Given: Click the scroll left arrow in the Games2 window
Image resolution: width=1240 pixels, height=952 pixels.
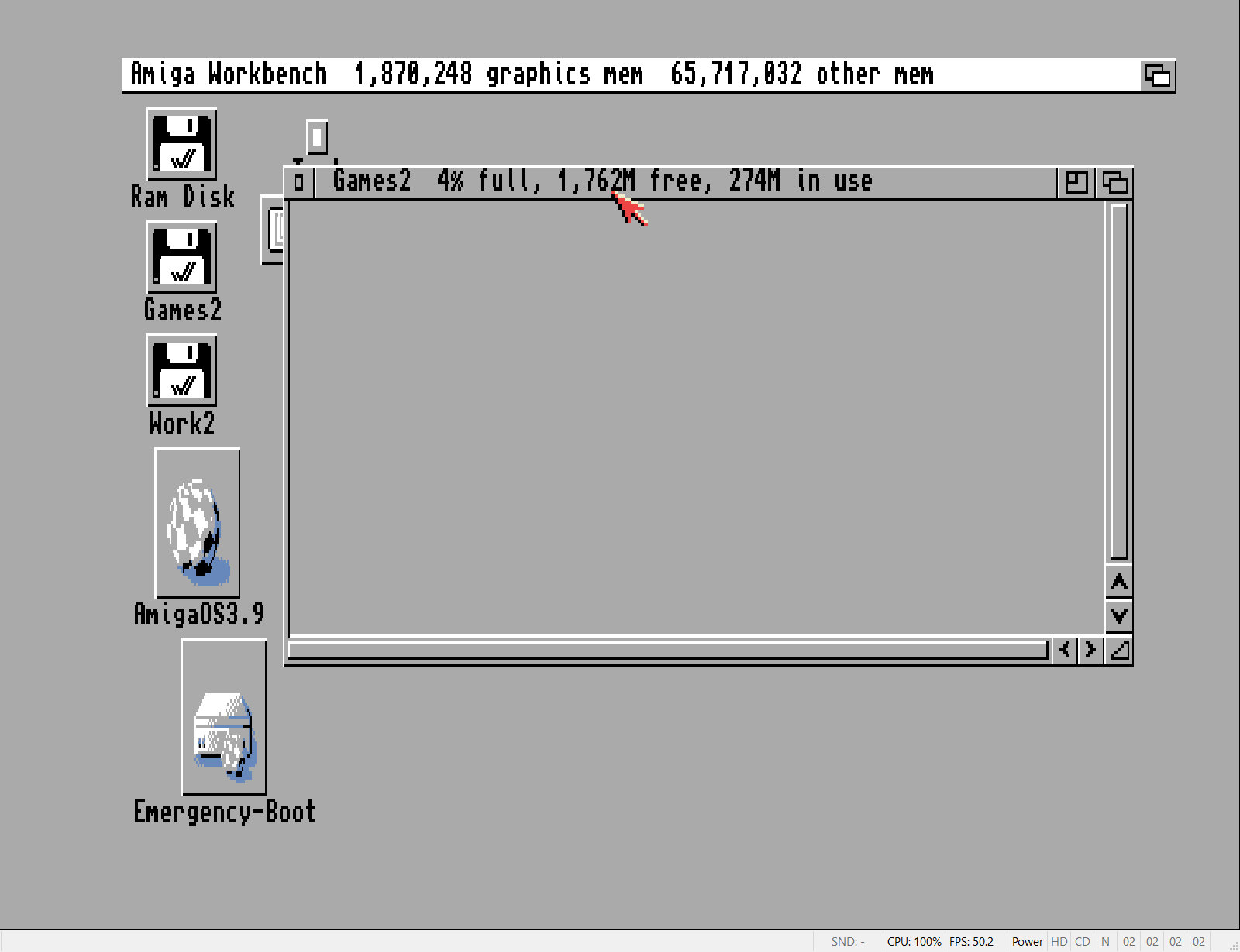Looking at the screenshot, I should 1066,649.
